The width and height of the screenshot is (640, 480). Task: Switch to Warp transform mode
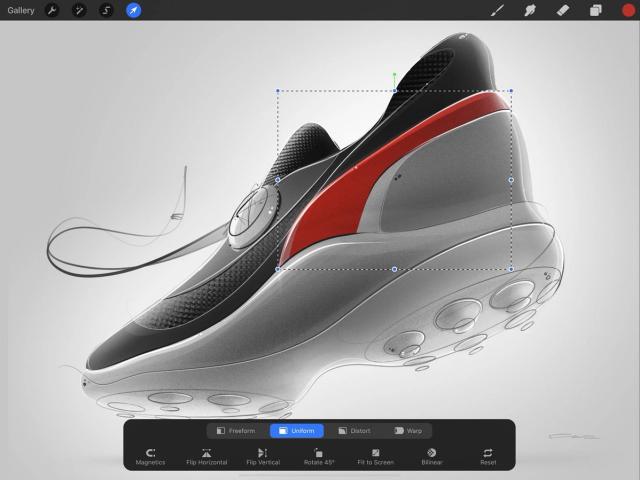[408, 431]
